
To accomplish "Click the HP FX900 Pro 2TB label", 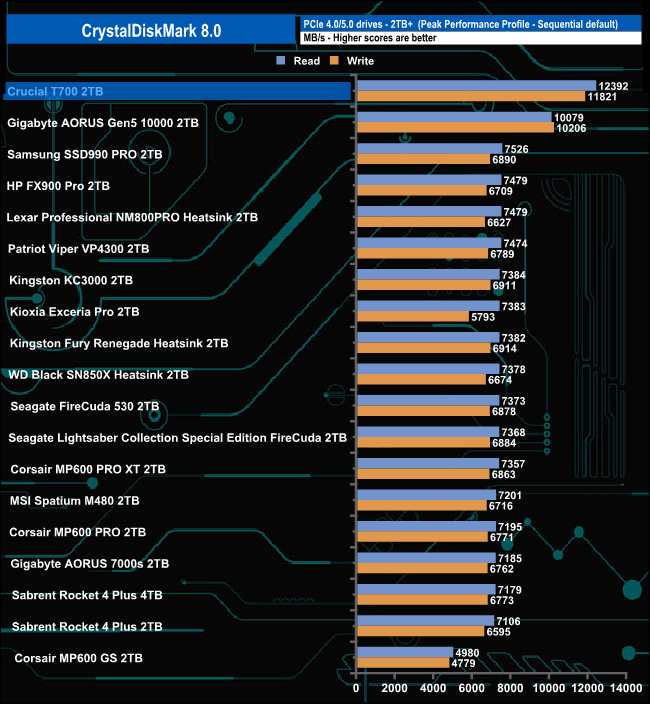I will coord(58,186).
